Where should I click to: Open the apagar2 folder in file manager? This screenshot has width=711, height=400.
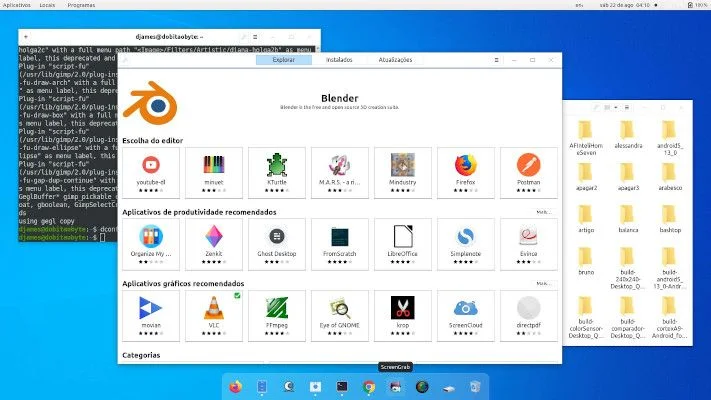pos(586,176)
